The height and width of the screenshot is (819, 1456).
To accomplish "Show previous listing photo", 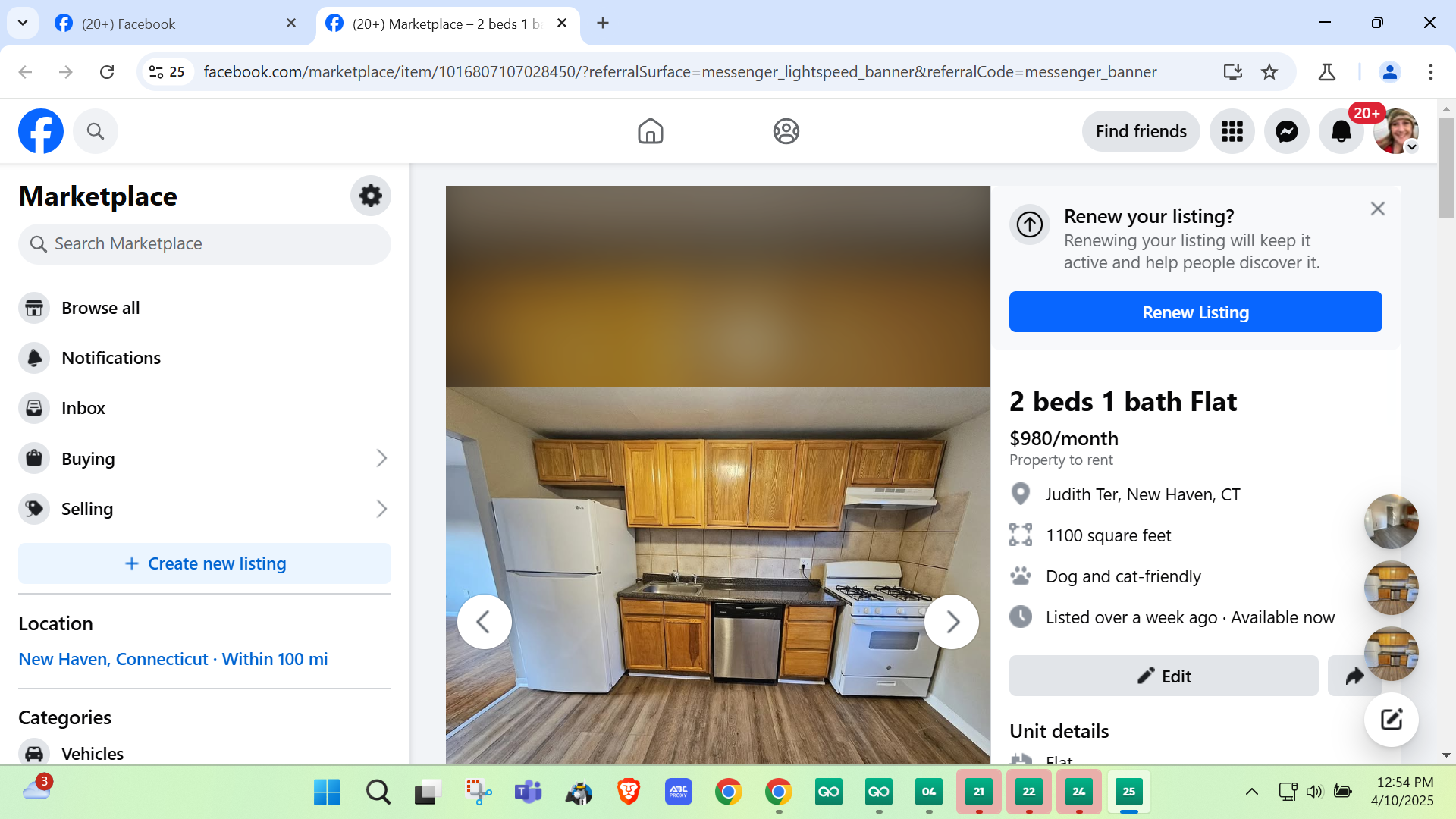I will [x=484, y=622].
